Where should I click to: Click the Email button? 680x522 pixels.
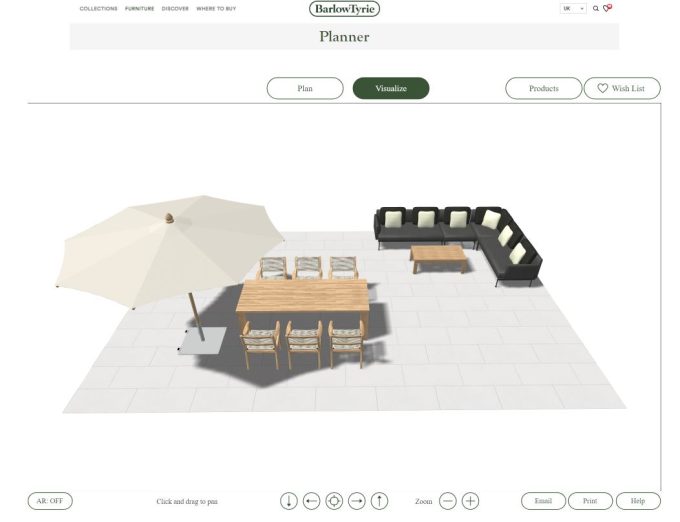(x=543, y=501)
